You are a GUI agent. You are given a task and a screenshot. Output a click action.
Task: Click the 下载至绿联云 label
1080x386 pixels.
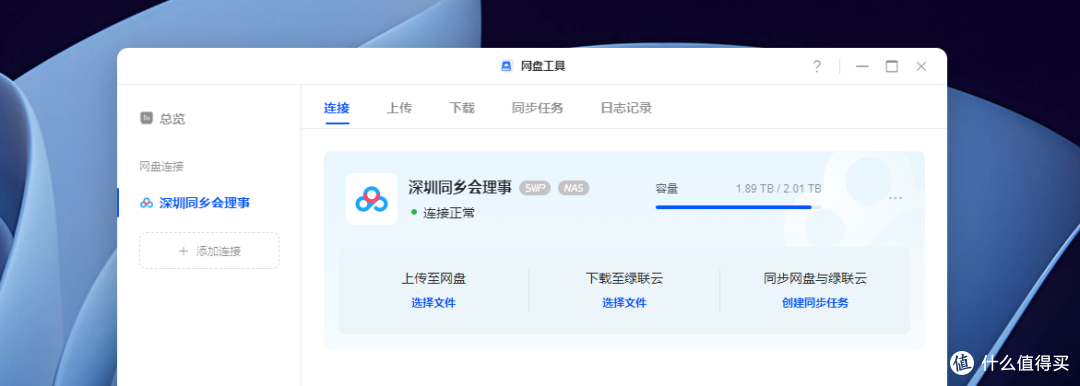click(624, 279)
